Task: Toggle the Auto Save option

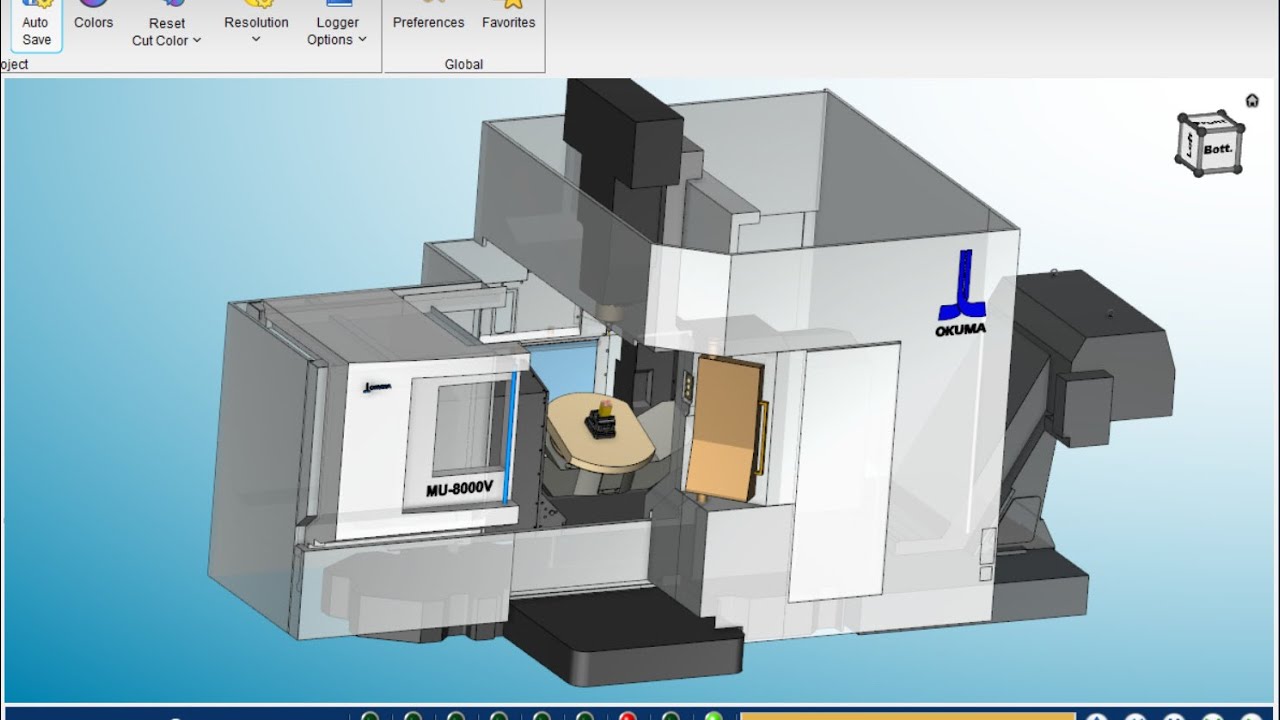Action: tap(36, 24)
